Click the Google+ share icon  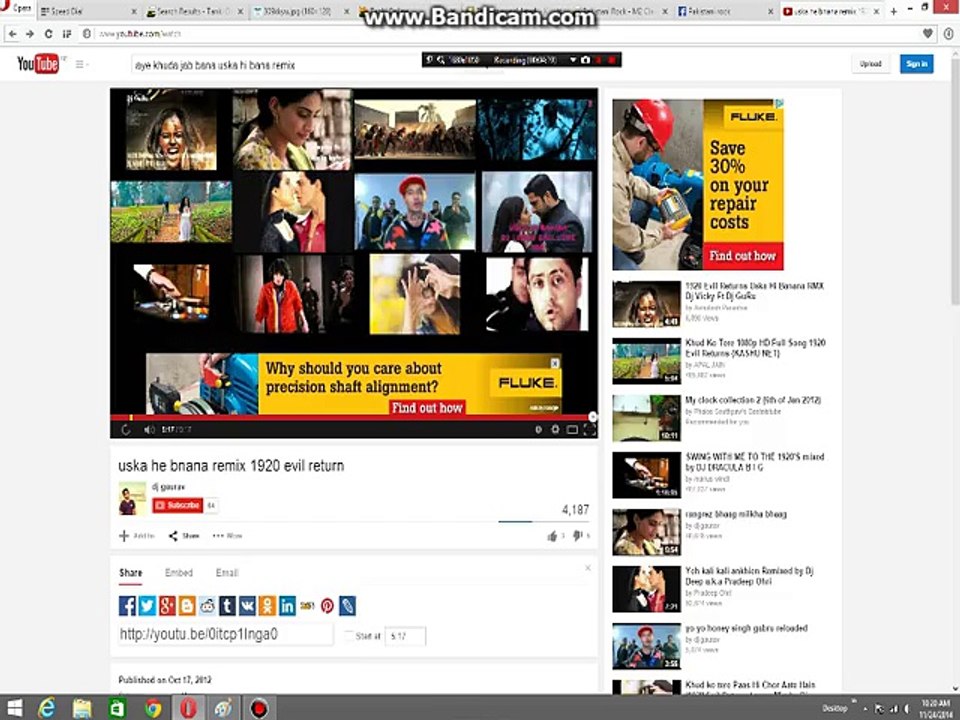(167, 606)
